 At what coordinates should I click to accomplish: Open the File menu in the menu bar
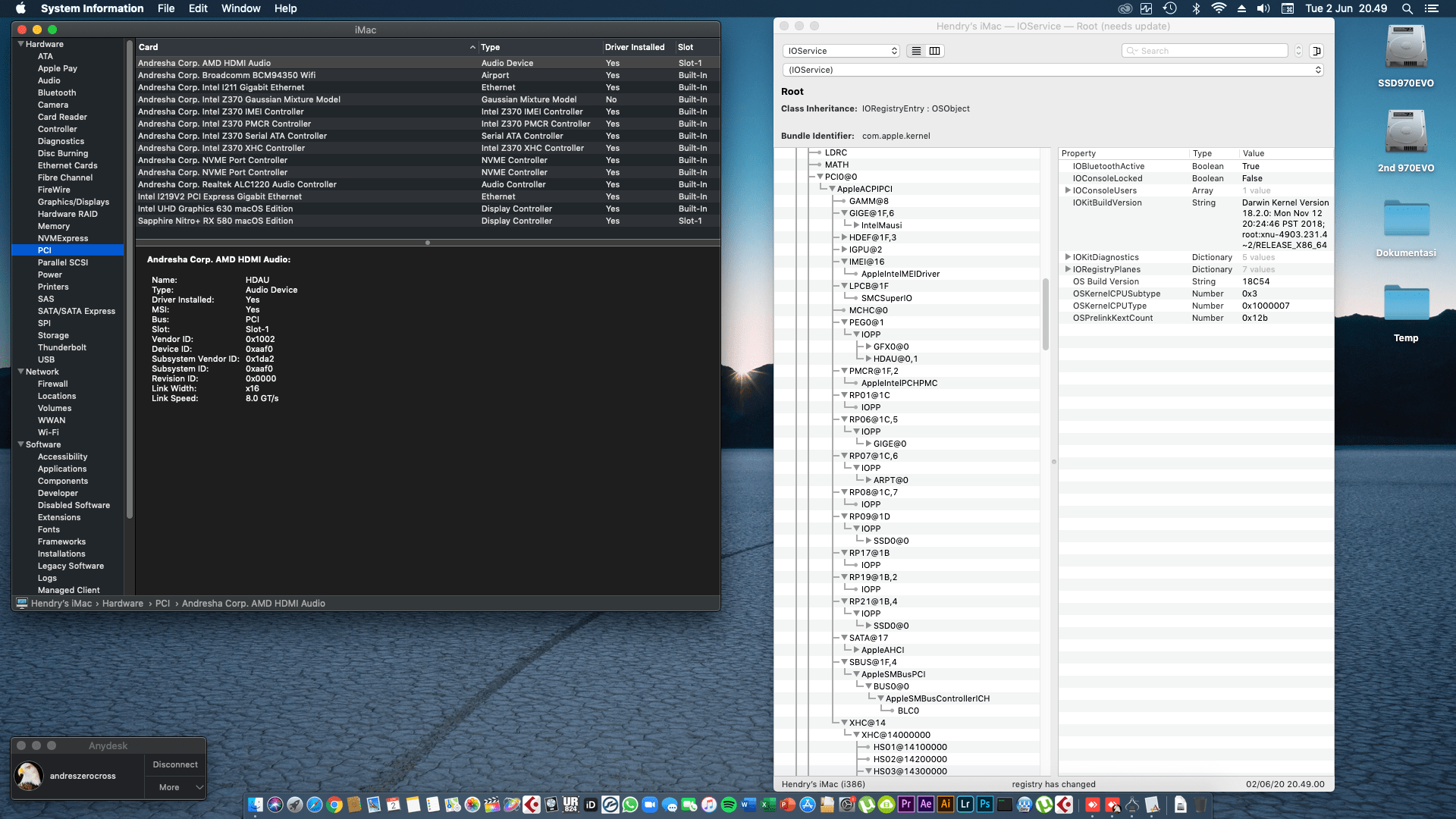pos(166,8)
